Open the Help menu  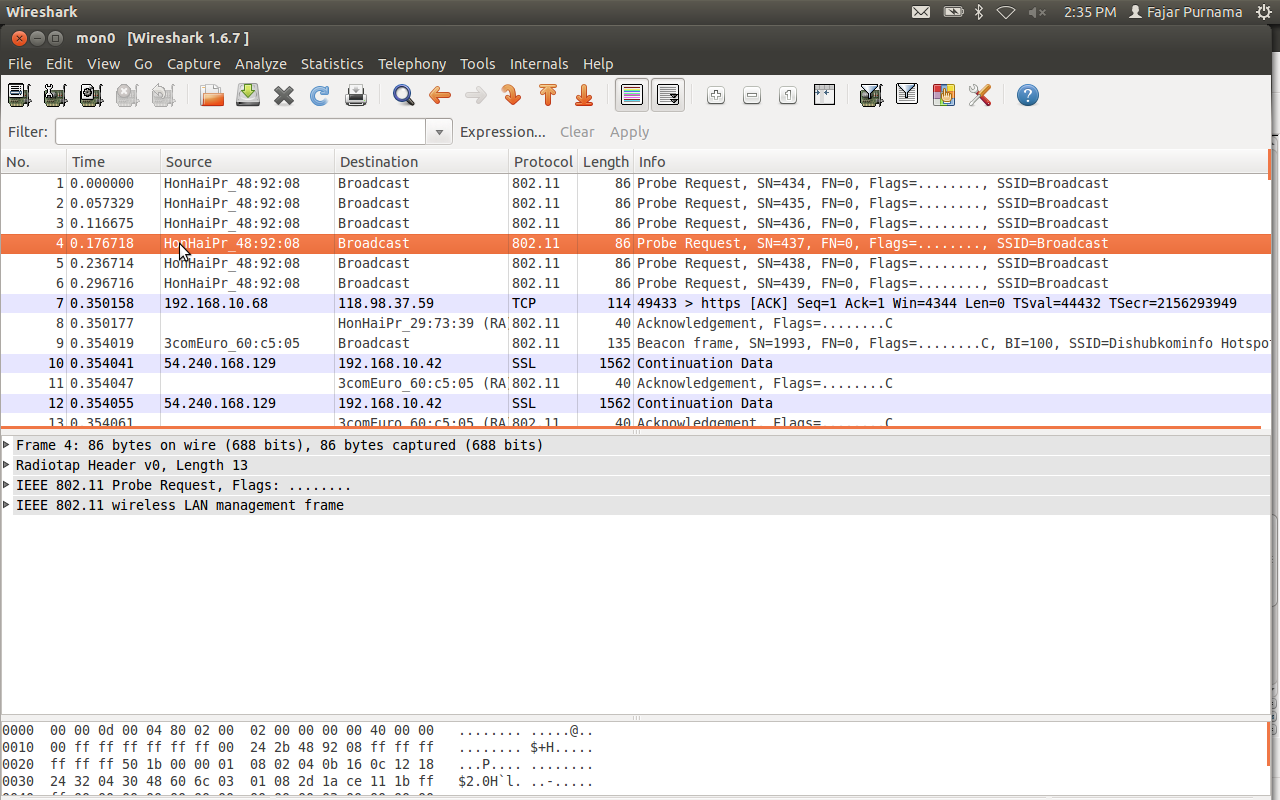click(x=598, y=64)
